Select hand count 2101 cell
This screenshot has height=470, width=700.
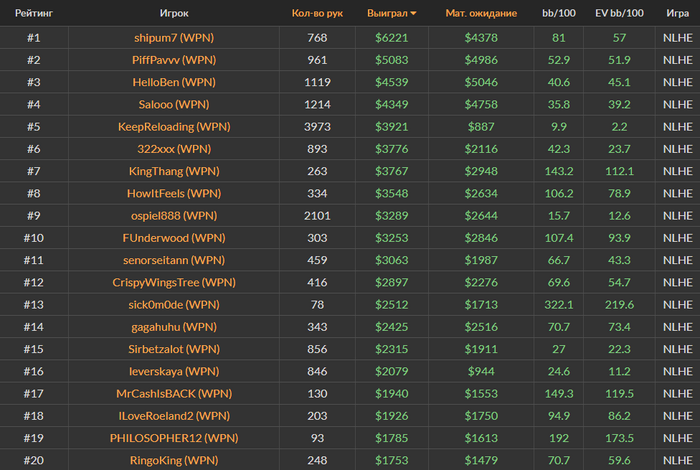tap(317, 216)
